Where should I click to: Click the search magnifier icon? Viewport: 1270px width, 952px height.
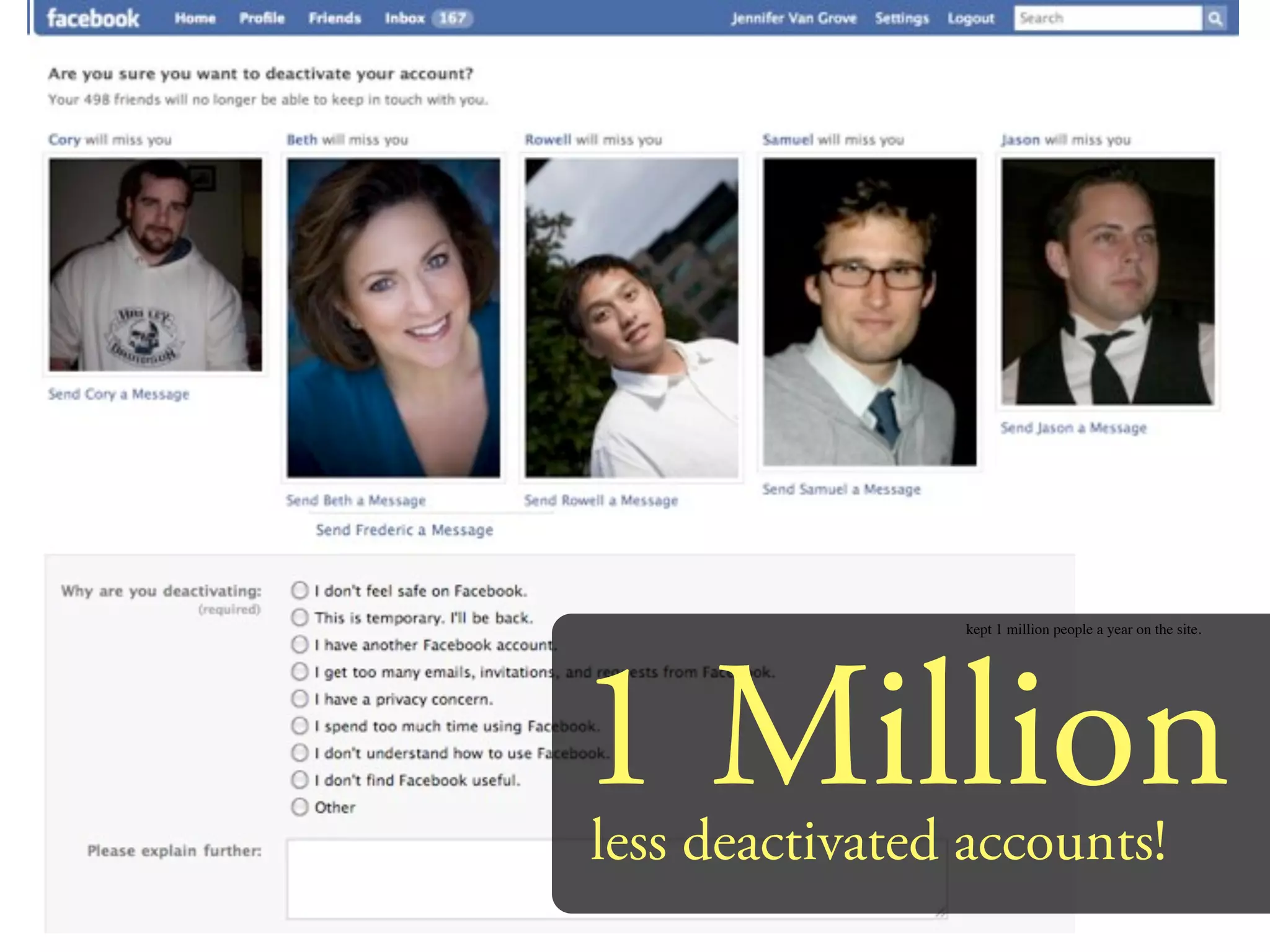tap(1215, 19)
